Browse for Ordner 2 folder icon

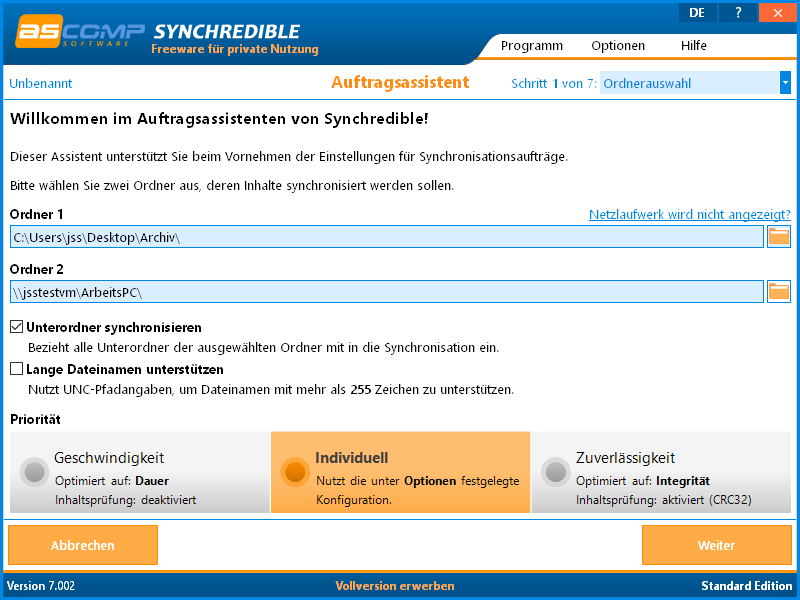[x=779, y=291]
